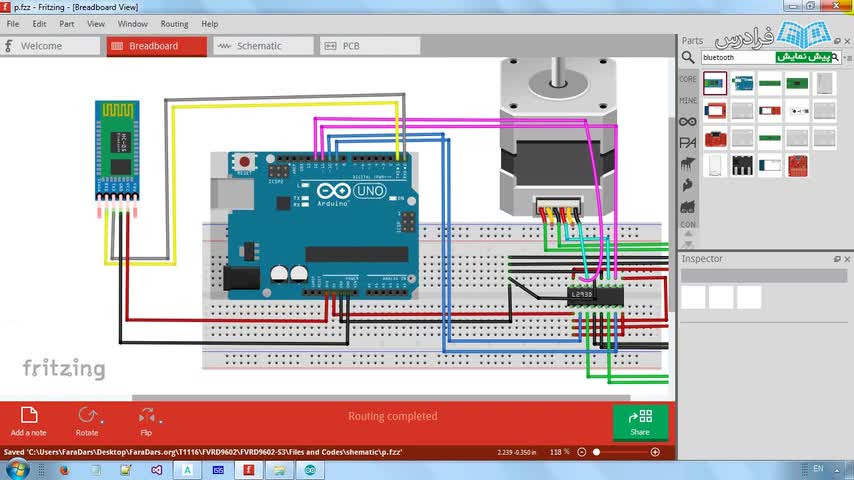Open Visual Studio from the taskbar
This screenshot has width=854, height=480.
click(157, 470)
